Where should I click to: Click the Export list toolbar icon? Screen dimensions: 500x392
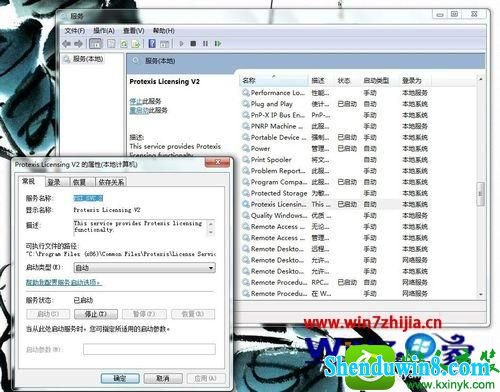coord(136,44)
